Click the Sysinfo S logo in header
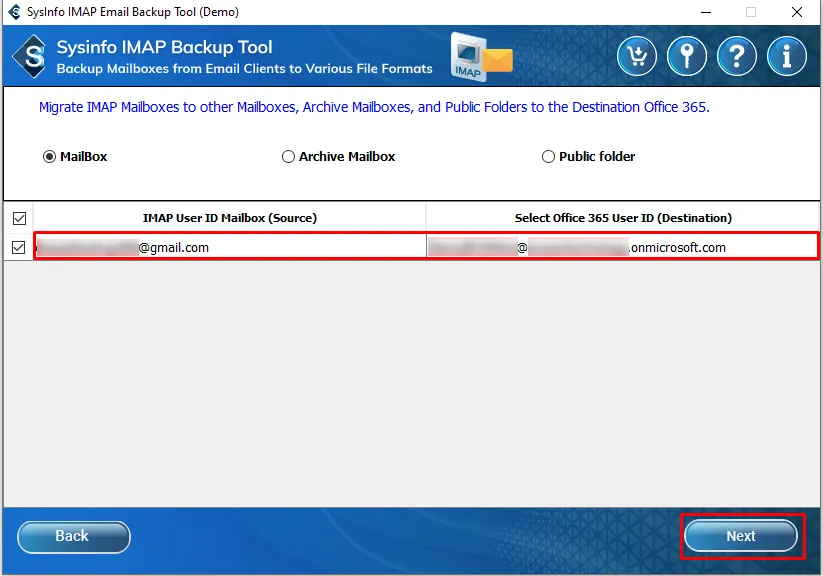 (x=33, y=57)
